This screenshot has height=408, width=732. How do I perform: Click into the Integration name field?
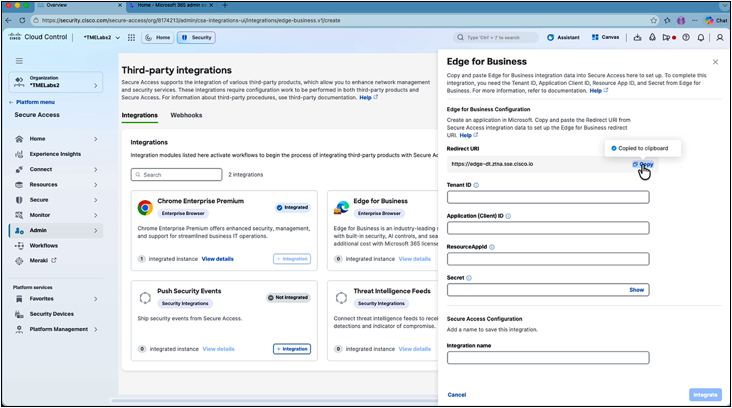(x=548, y=358)
